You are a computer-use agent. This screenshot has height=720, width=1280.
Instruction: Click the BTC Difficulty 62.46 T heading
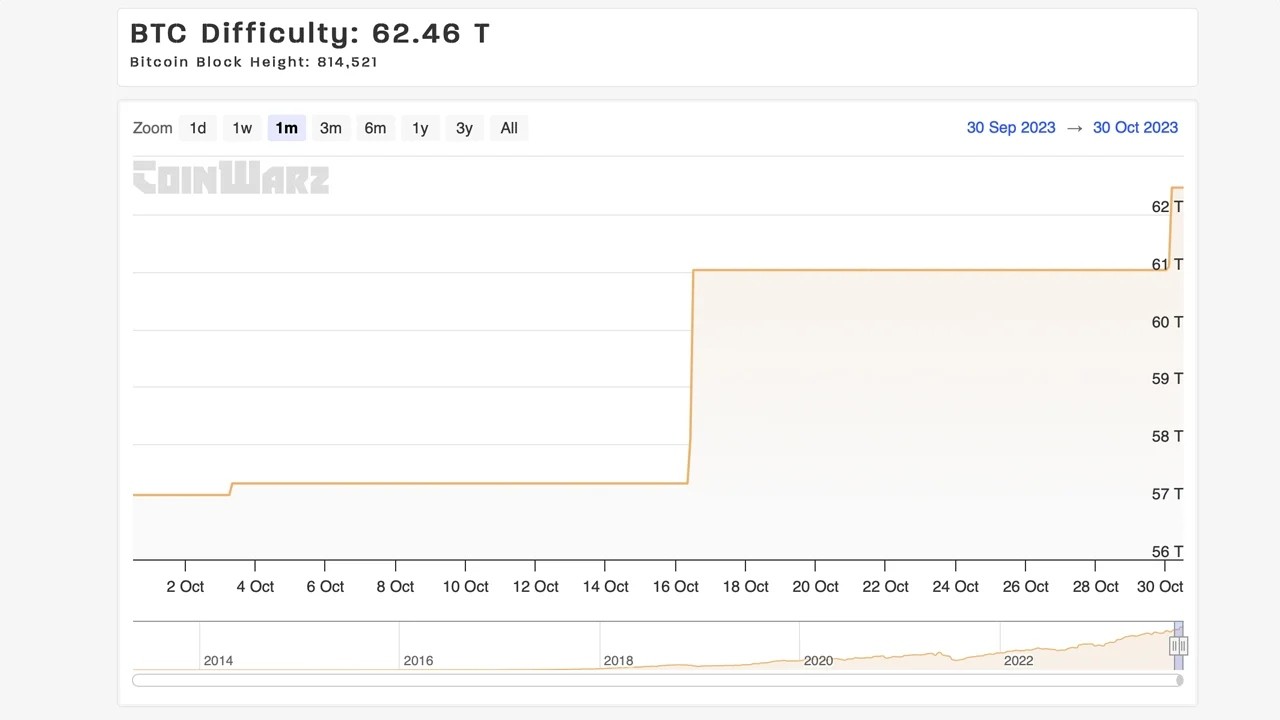[x=310, y=33]
